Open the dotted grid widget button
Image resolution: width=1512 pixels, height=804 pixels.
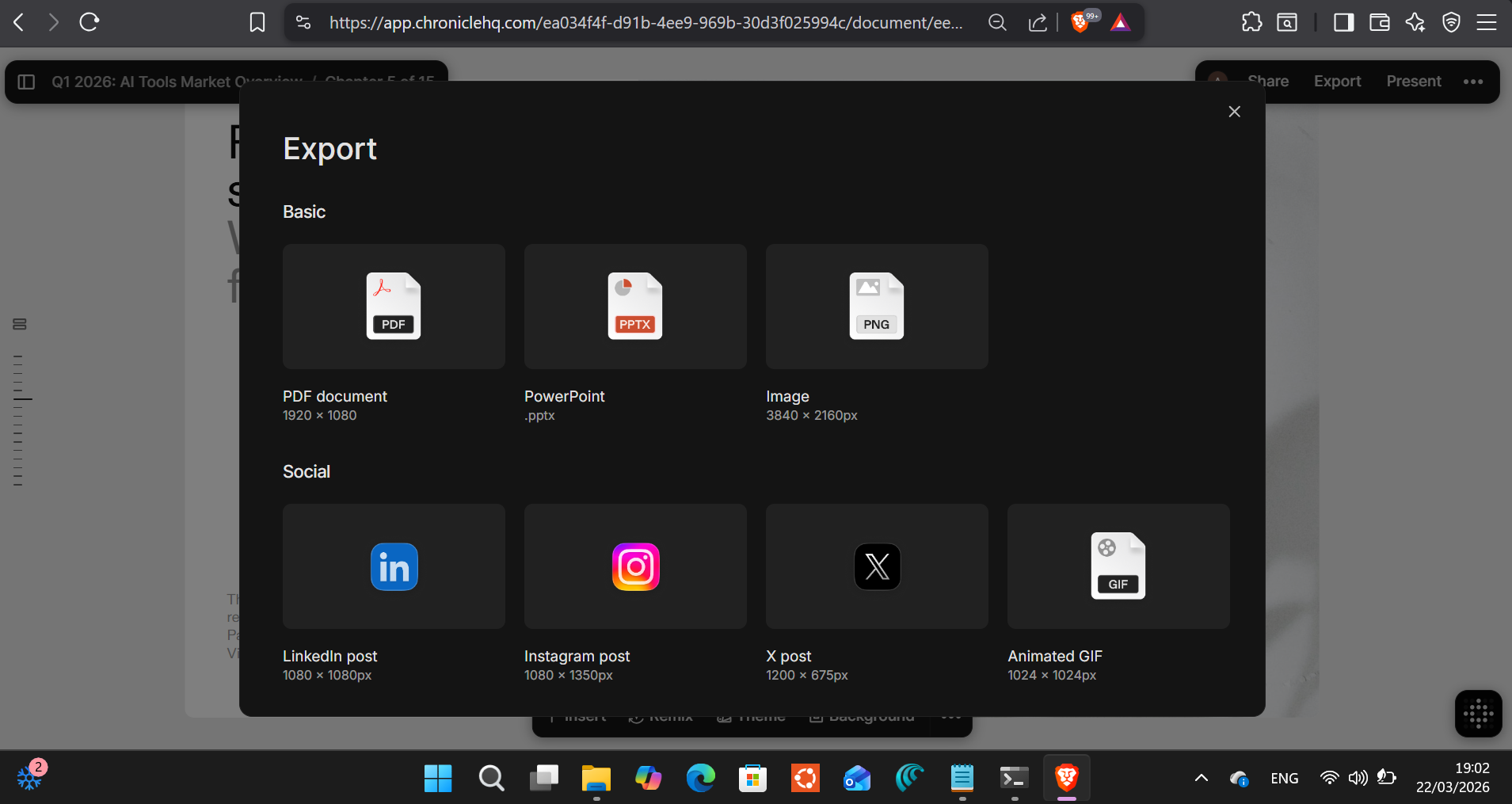1478,714
